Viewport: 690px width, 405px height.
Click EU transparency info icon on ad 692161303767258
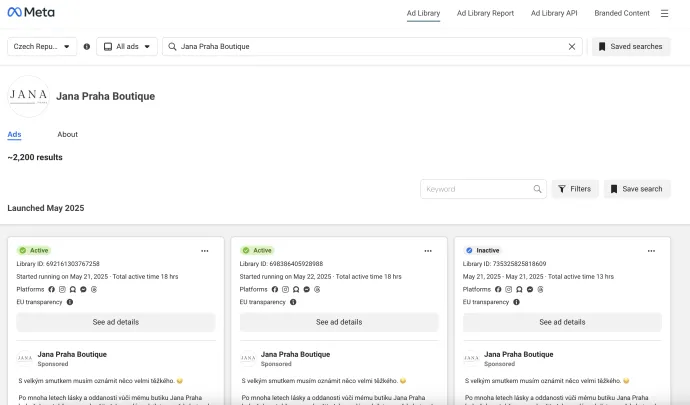pos(70,302)
